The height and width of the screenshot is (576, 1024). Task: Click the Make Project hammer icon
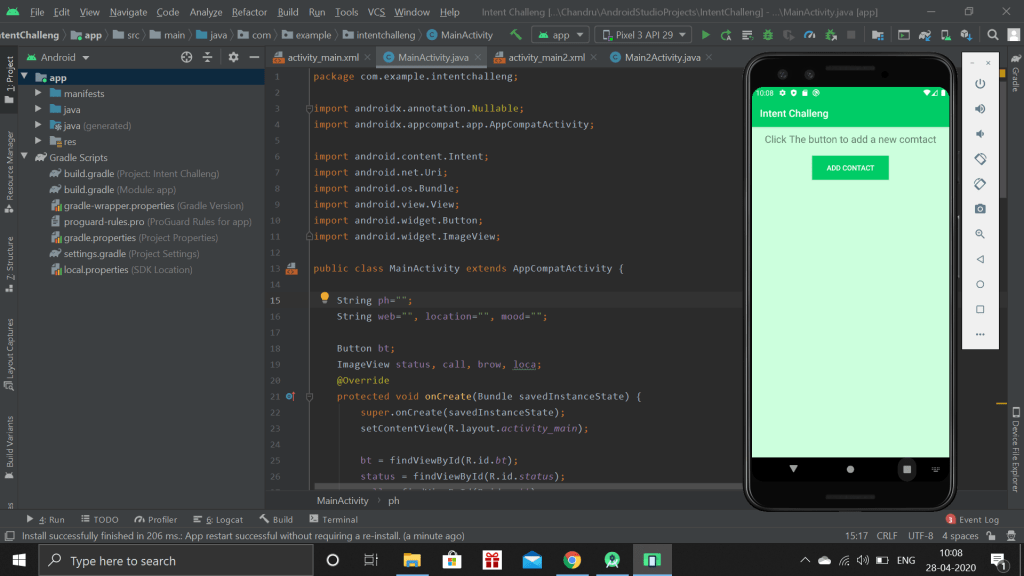(516, 35)
